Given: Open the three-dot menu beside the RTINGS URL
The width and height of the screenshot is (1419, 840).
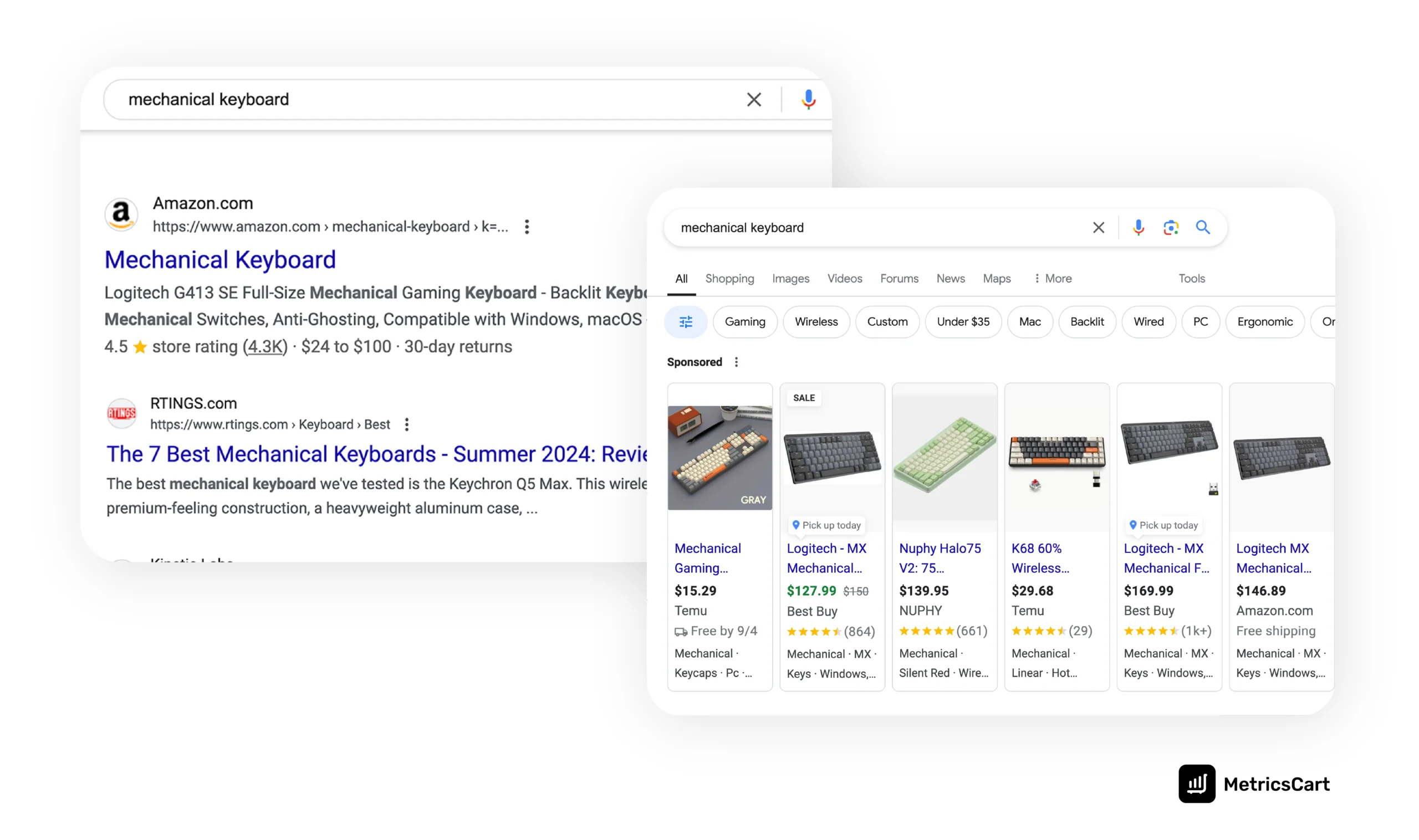Looking at the screenshot, I should click(406, 424).
